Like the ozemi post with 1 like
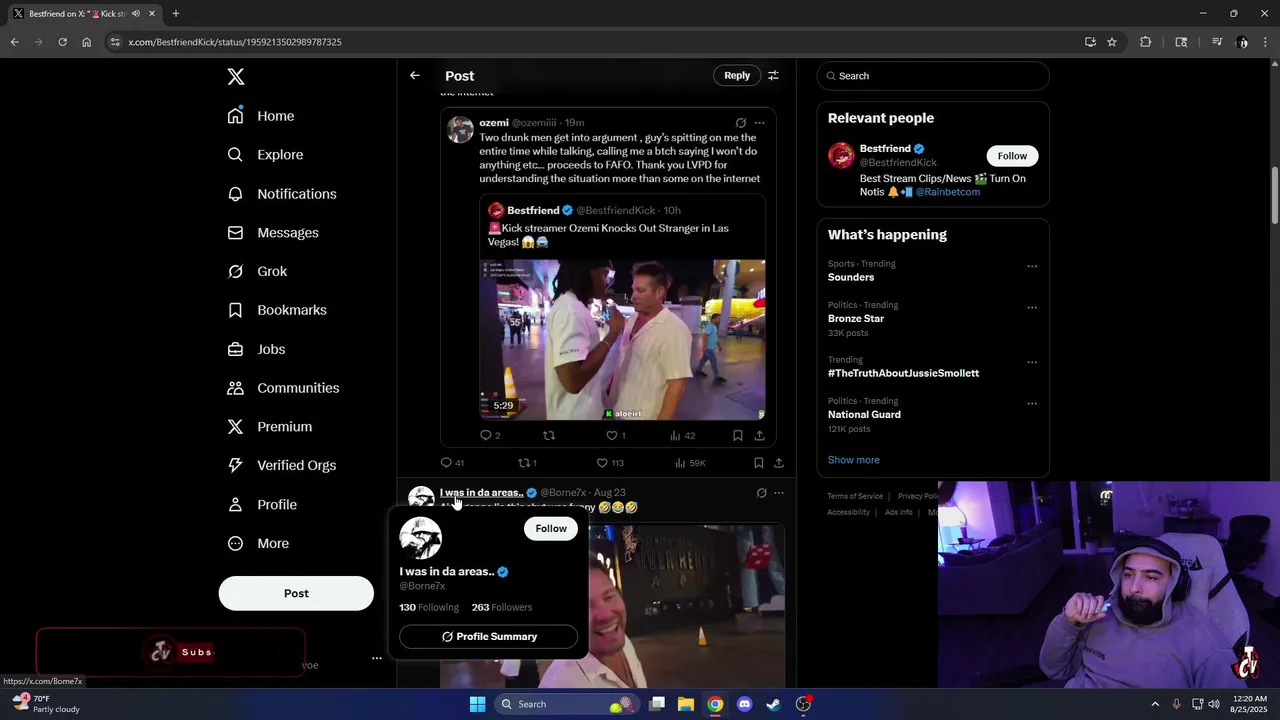Viewport: 1280px width, 720px height. pyautogui.click(x=616, y=436)
